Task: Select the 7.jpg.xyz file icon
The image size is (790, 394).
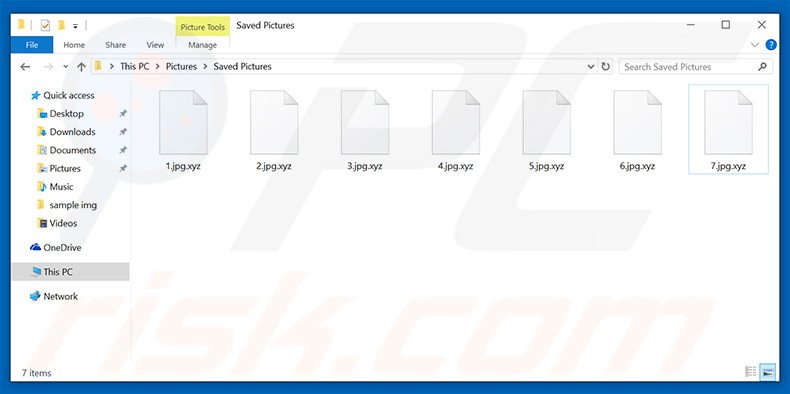Action: tap(728, 122)
